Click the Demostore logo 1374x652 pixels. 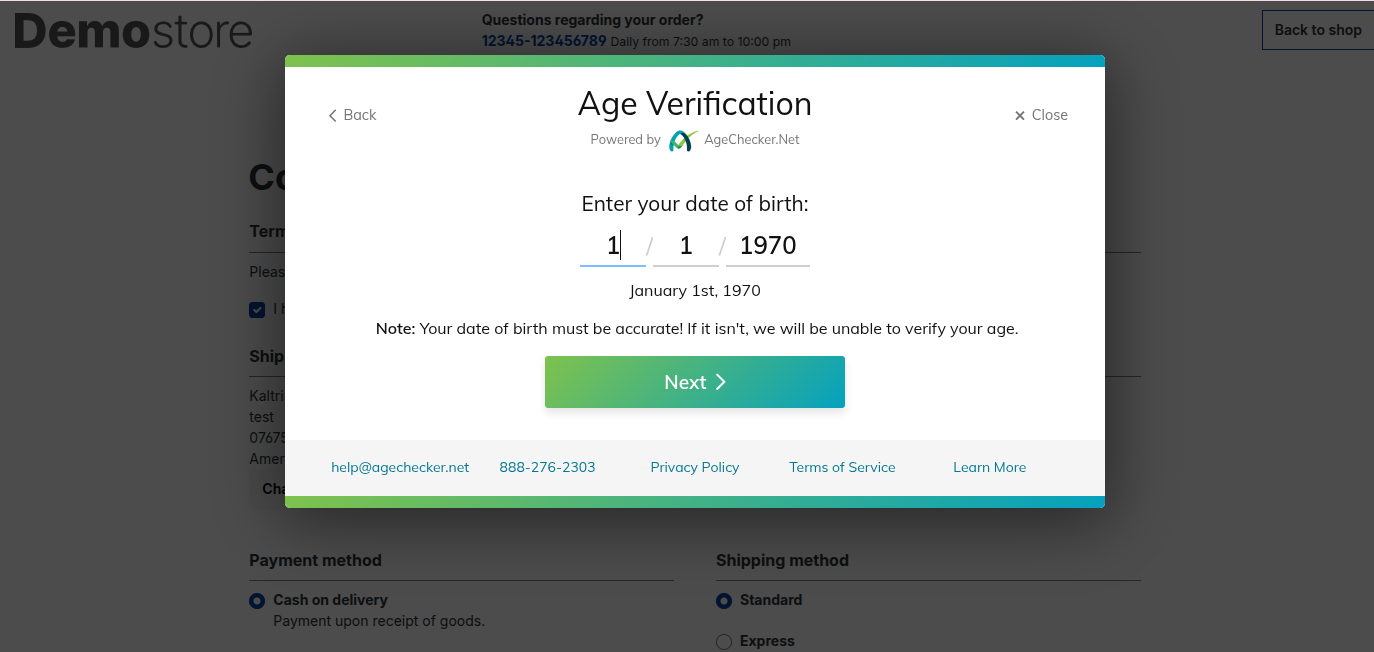pyautogui.click(x=133, y=32)
